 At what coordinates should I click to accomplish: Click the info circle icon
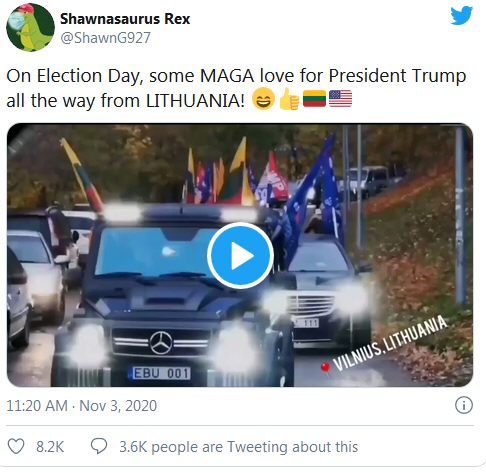(464, 405)
